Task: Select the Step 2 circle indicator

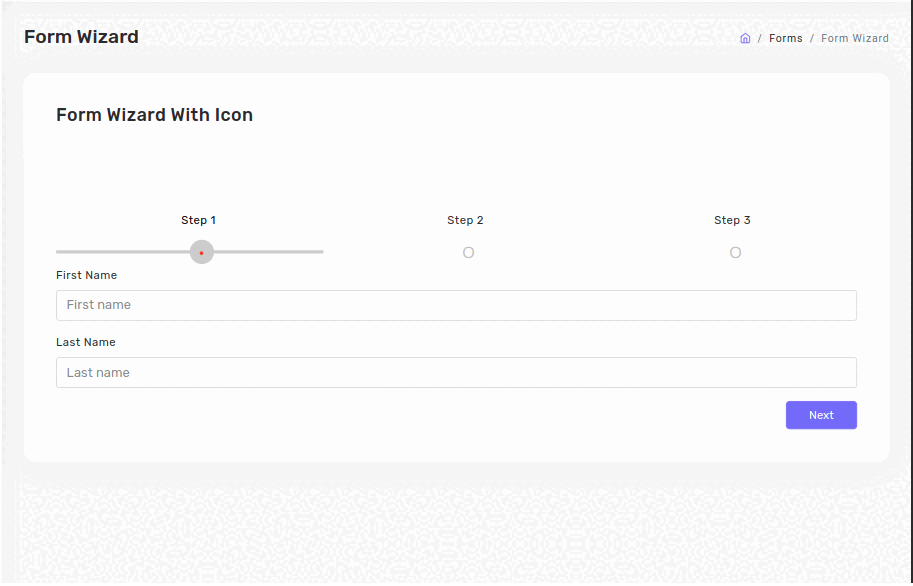Action: point(468,253)
